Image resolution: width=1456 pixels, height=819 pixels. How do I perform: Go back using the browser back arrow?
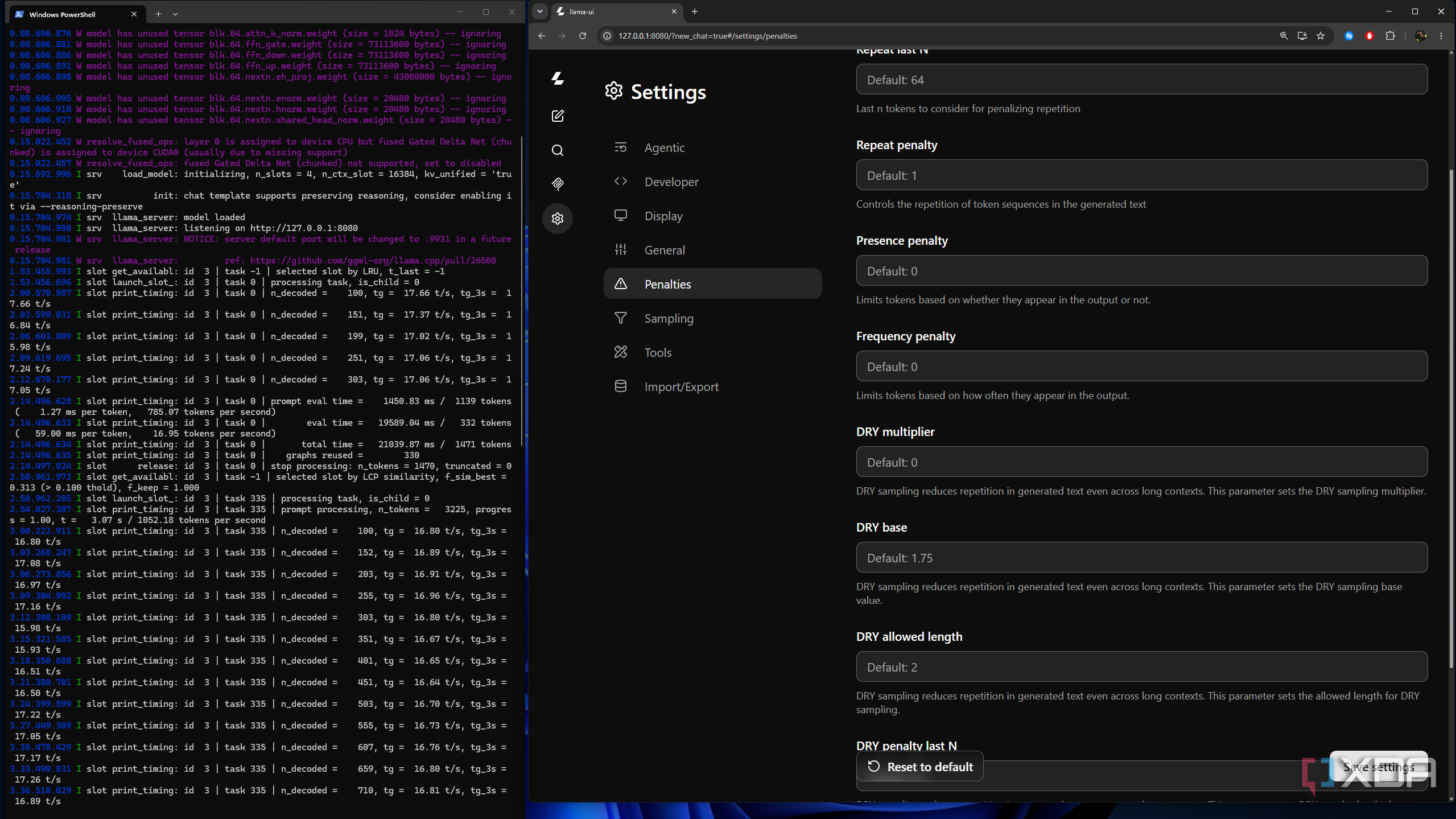(x=542, y=36)
